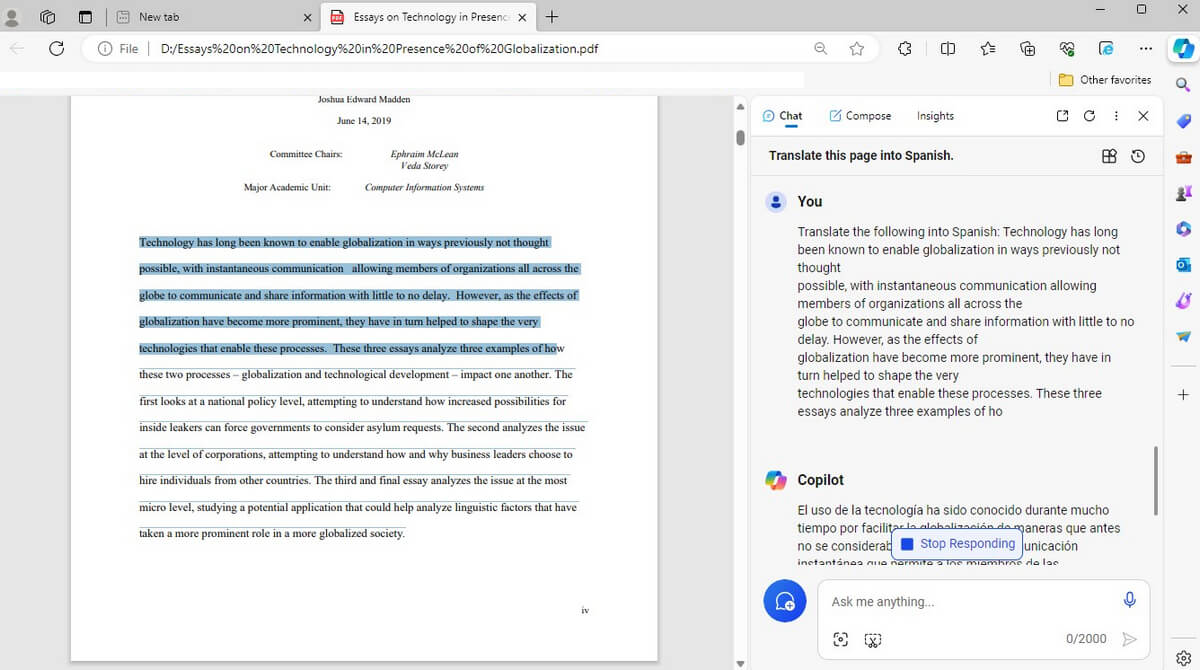Close the Essays on Technology tab
The height and width of the screenshot is (670, 1200).
522,17
